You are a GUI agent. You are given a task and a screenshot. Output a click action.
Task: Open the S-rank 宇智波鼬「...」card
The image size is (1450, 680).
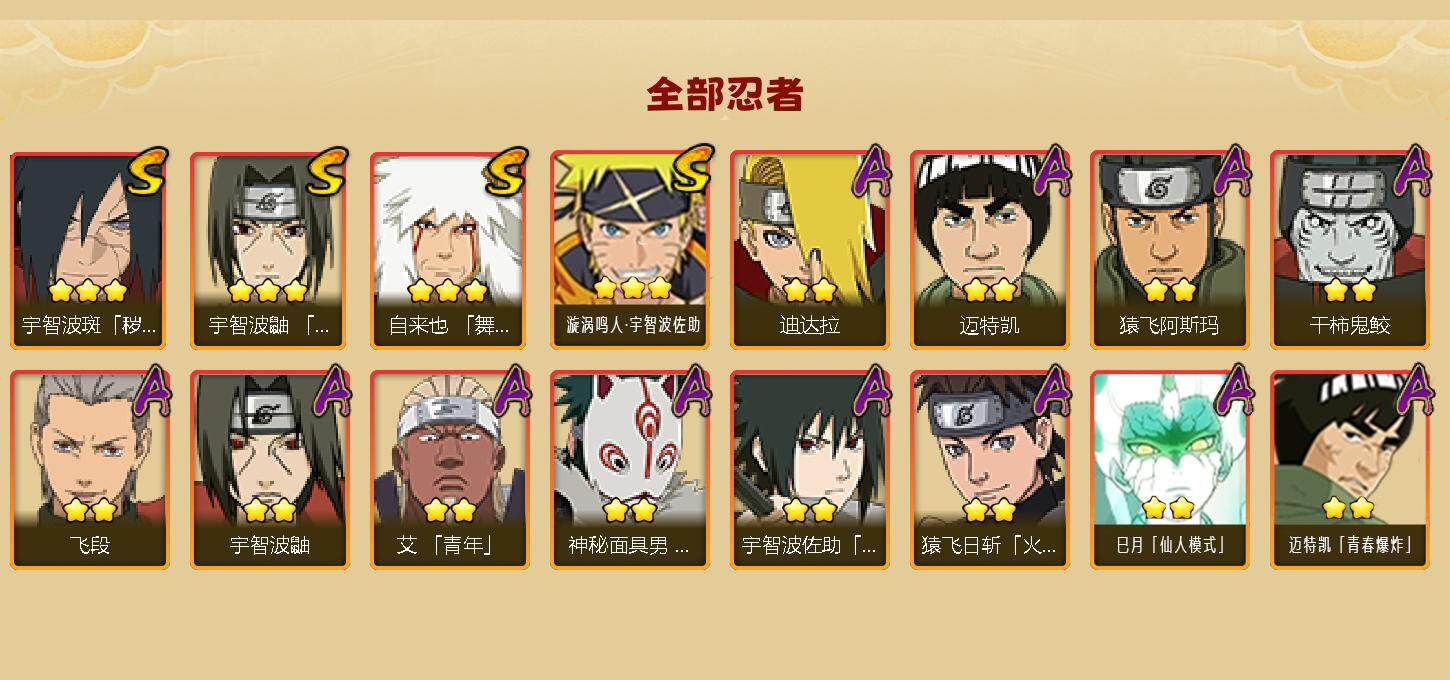click(x=270, y=250)
